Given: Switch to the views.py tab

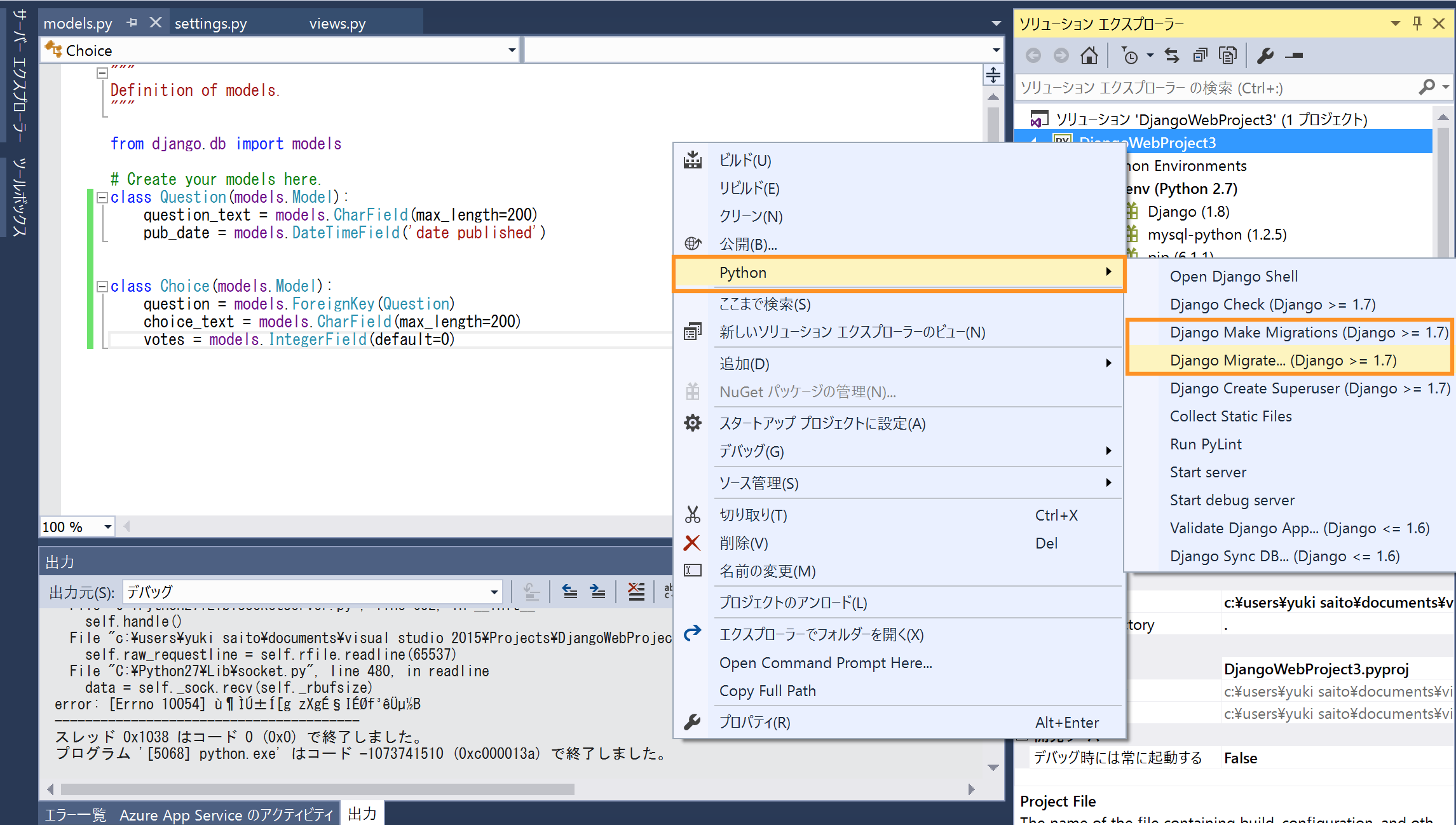Looking at the screenshot, I should click(x=337, y=24).
